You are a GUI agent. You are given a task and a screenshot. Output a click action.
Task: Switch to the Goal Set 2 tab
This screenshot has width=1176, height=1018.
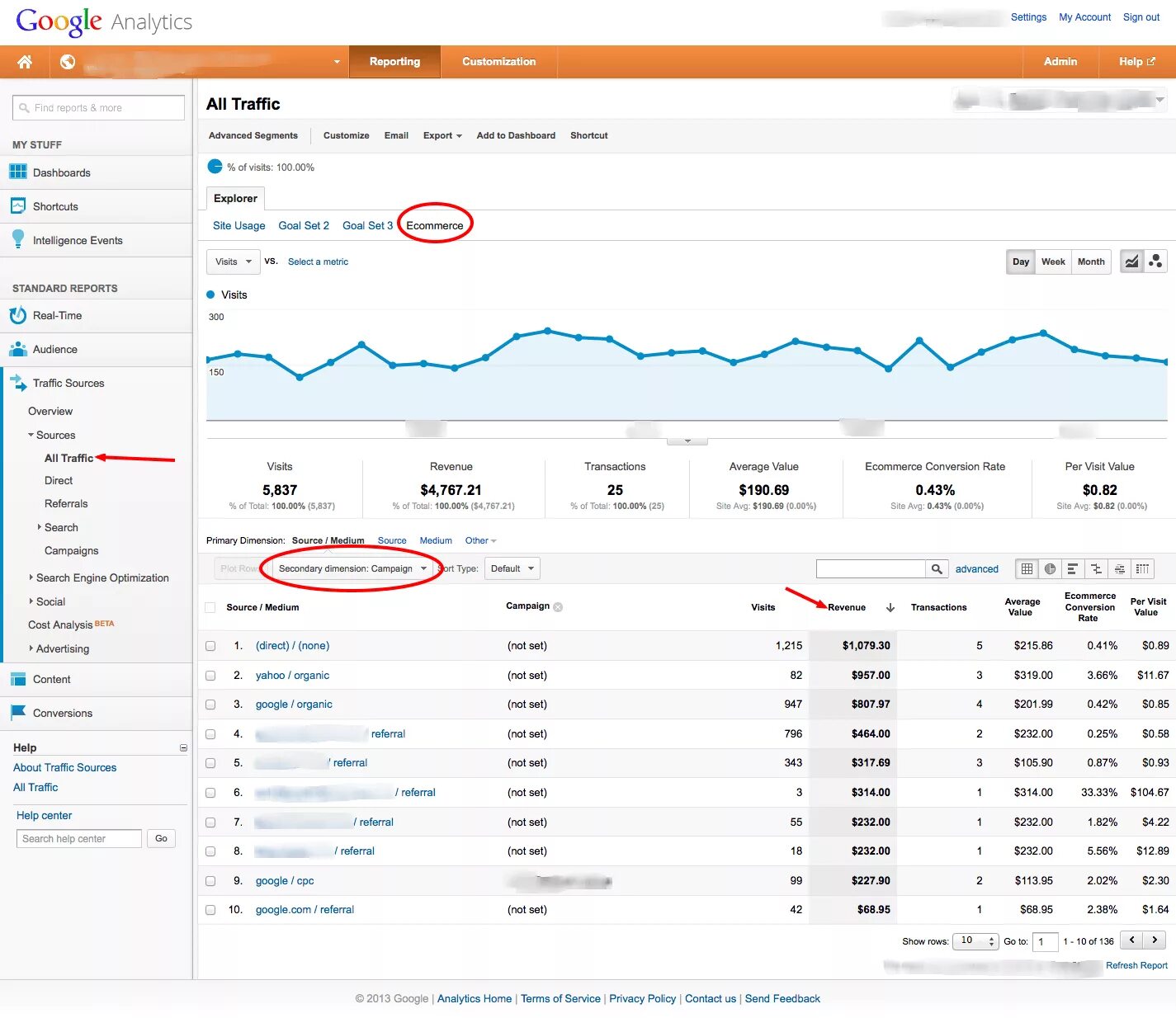(304, 225)
